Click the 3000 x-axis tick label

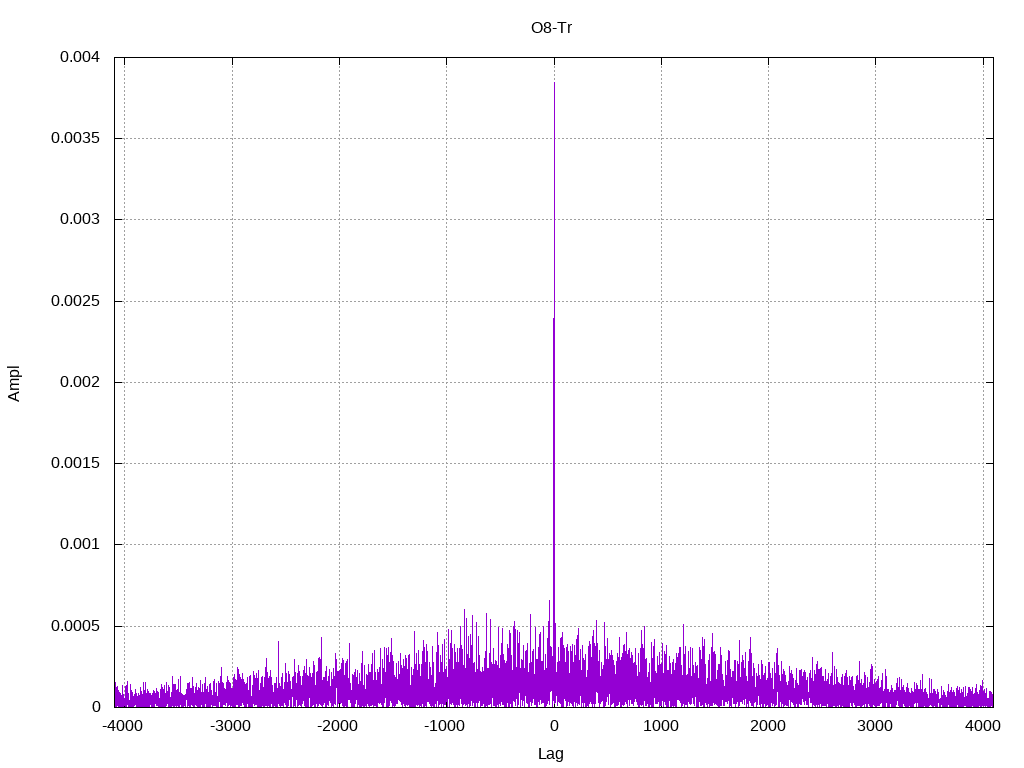pyautogui.click(x=875, y=726)
